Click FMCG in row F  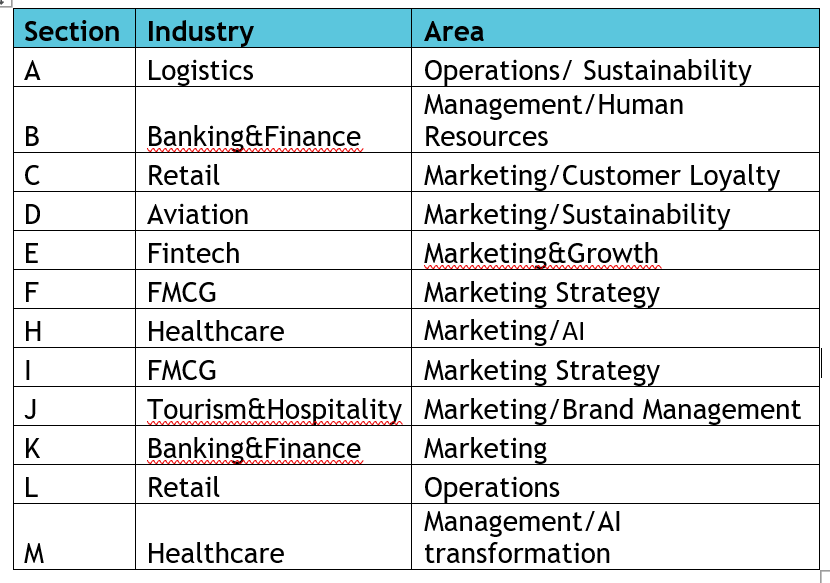(x=182, y=292)
